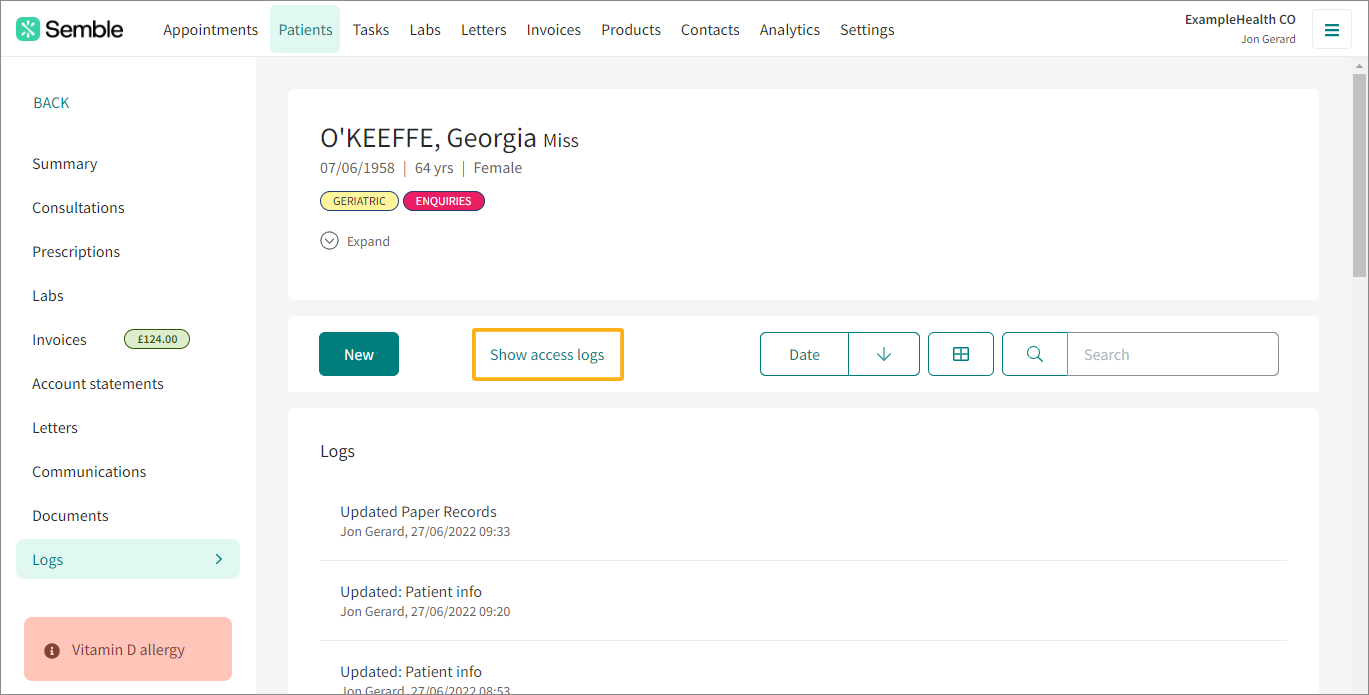Select Logs in the patient sidebar
This screenshot has width=1369, height=695.
coord(128,559)
